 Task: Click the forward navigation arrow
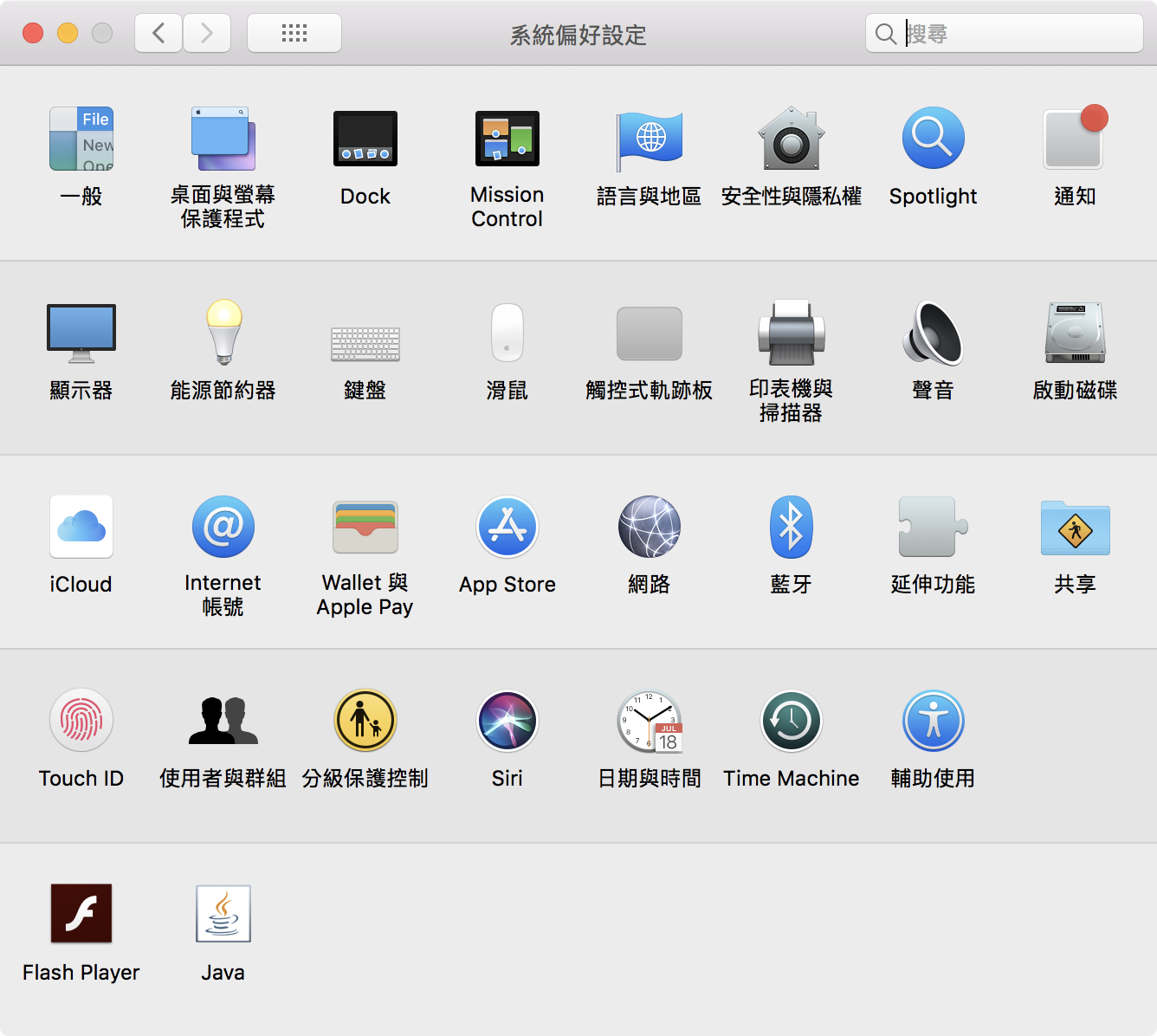[x=207, y=34]
